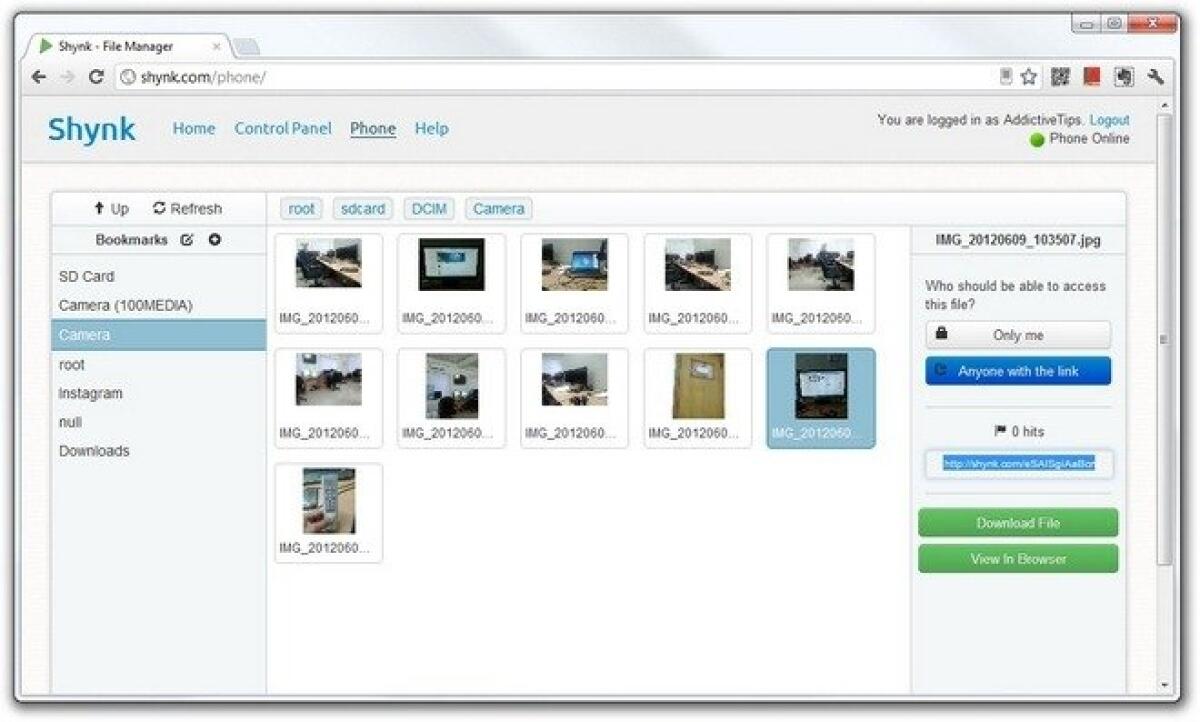
Task: Switch to the Phone section
Action: point(372,128)
